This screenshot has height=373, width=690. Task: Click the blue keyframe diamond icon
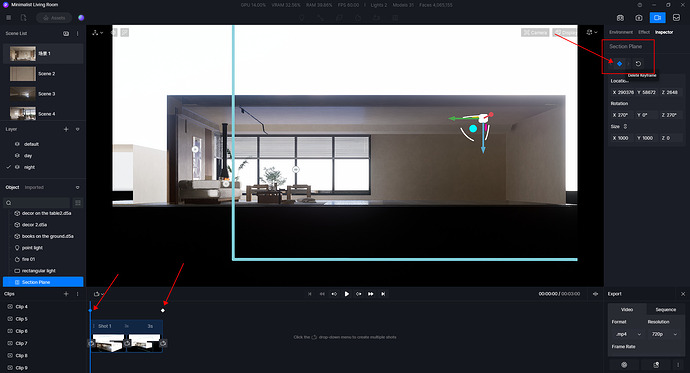coord(620,64)
